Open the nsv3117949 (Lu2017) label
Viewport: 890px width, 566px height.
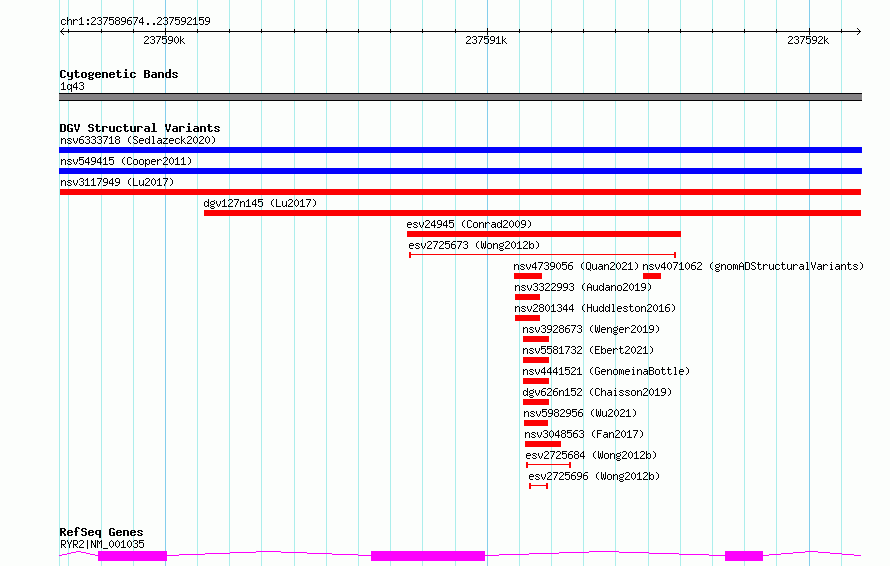coord(117,182)
